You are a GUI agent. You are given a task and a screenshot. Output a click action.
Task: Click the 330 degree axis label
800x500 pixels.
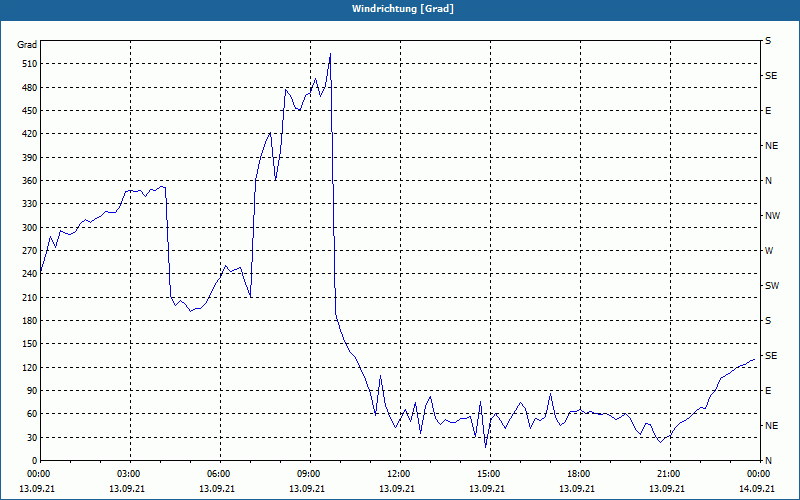coord(28,204)
